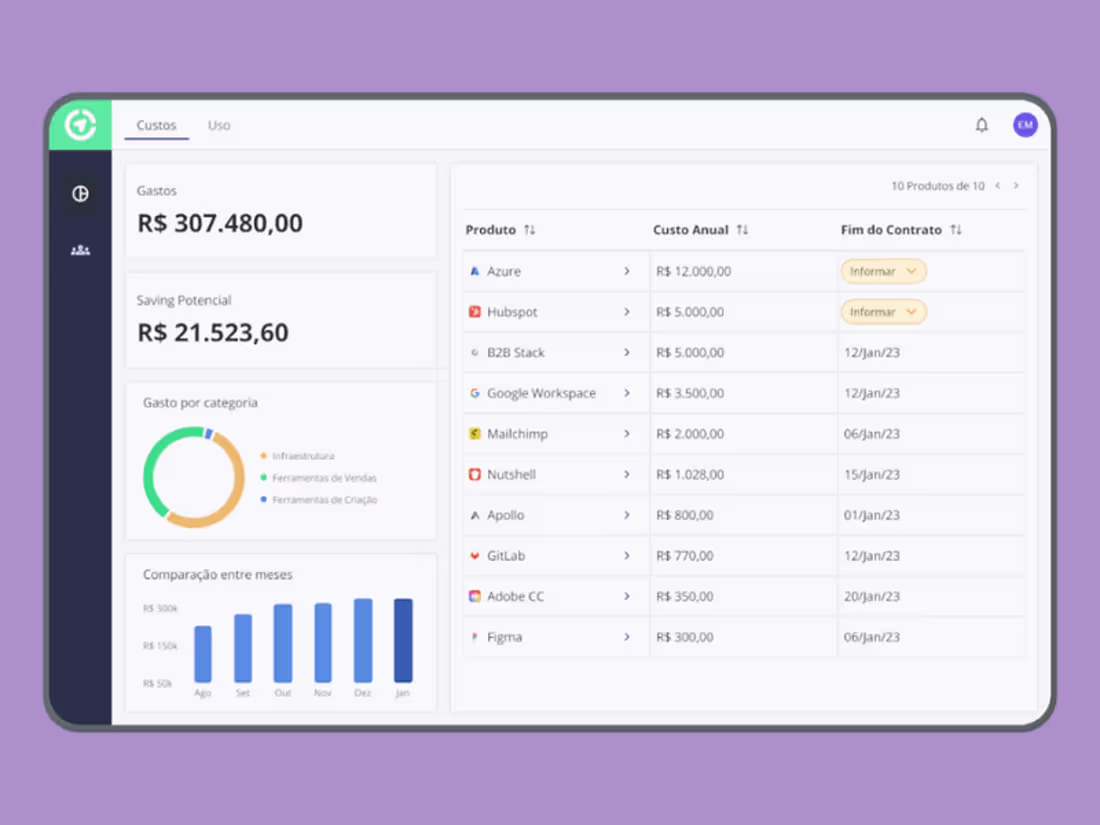Click the R$ 3.500,00 cost cell
Screen dimensions: 1100x825
tap(690, 393)
